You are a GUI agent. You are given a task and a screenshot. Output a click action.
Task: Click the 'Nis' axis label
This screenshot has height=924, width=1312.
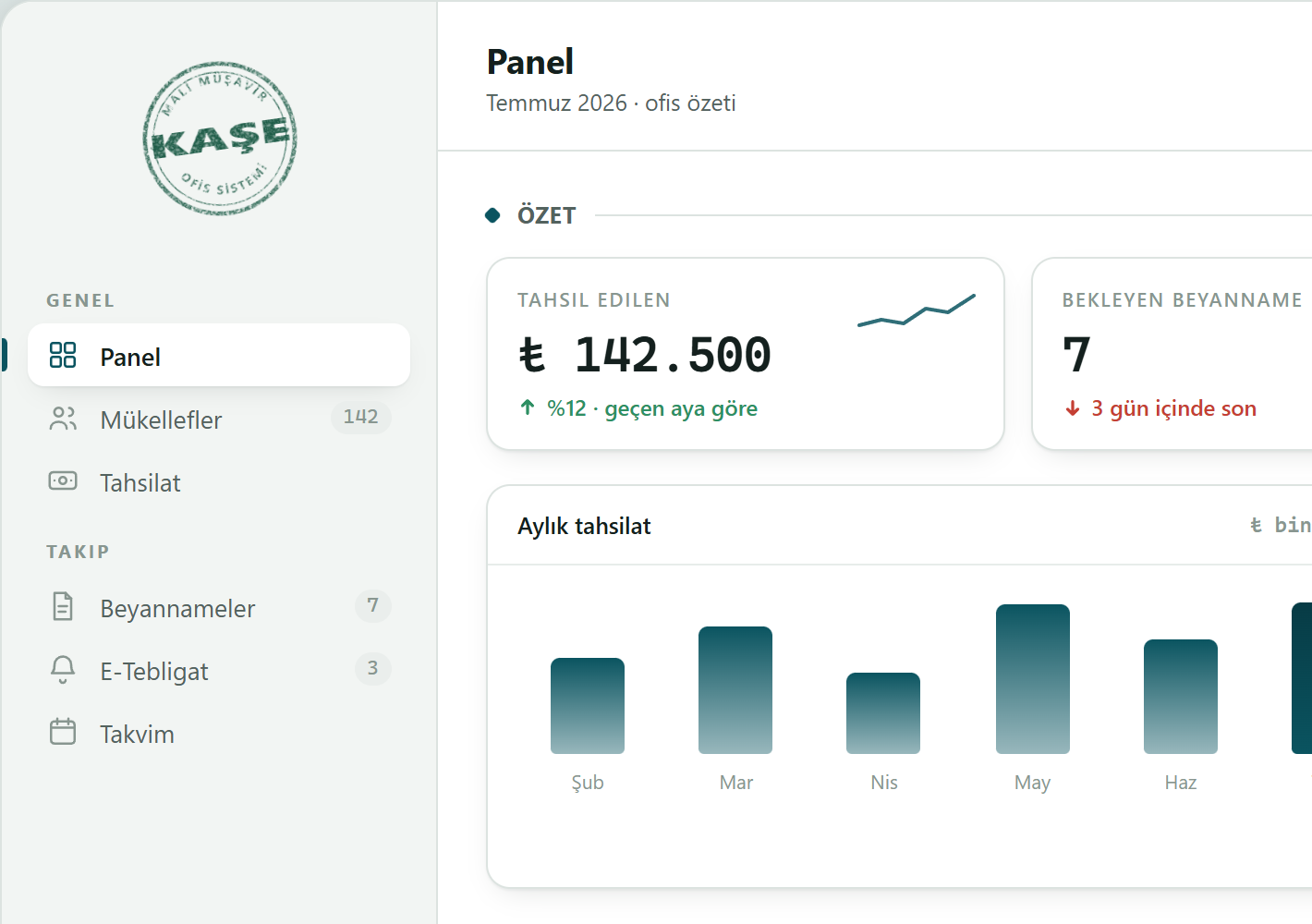(884, 783)
